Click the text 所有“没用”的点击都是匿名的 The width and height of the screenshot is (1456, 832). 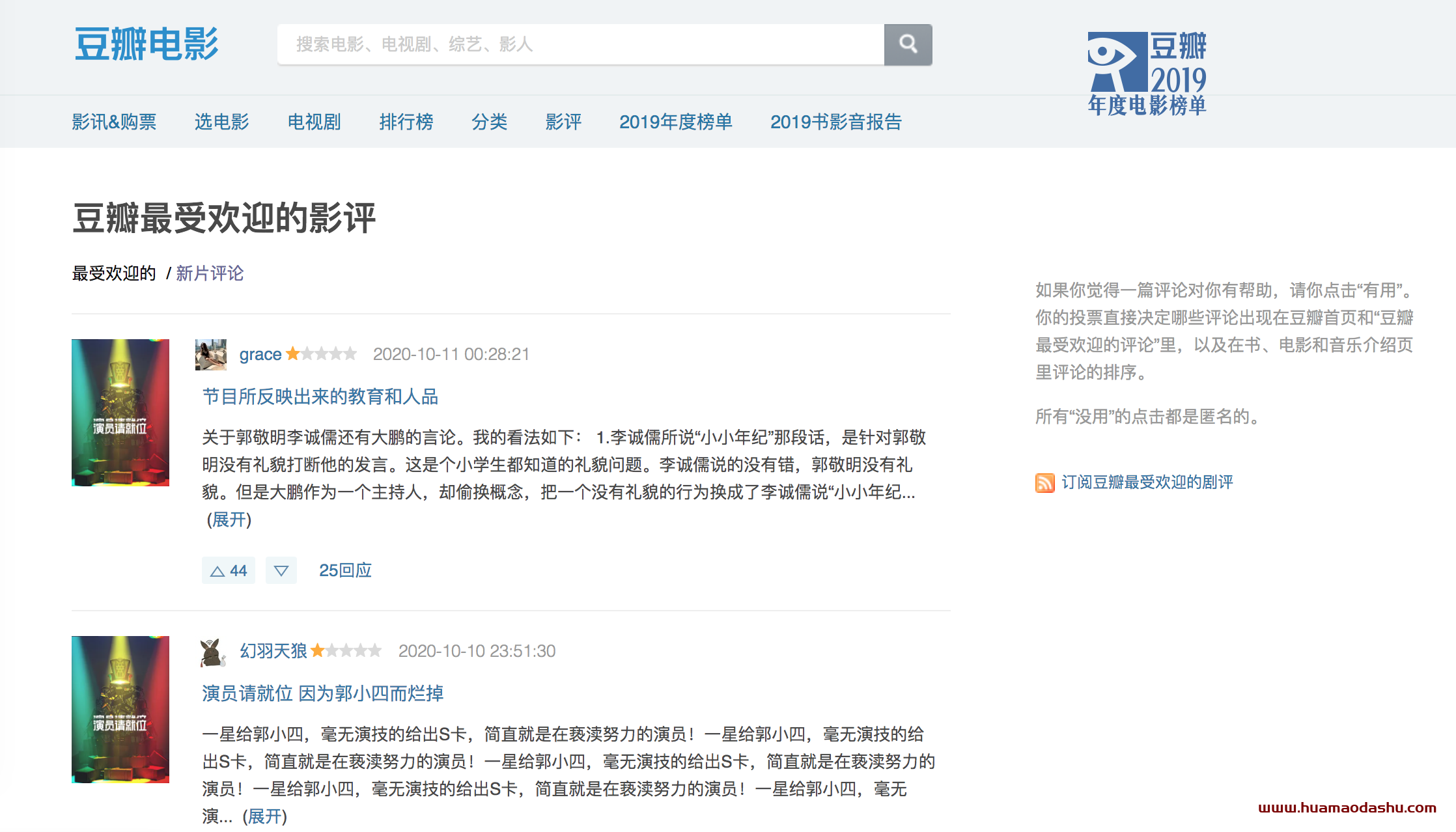1148,417
